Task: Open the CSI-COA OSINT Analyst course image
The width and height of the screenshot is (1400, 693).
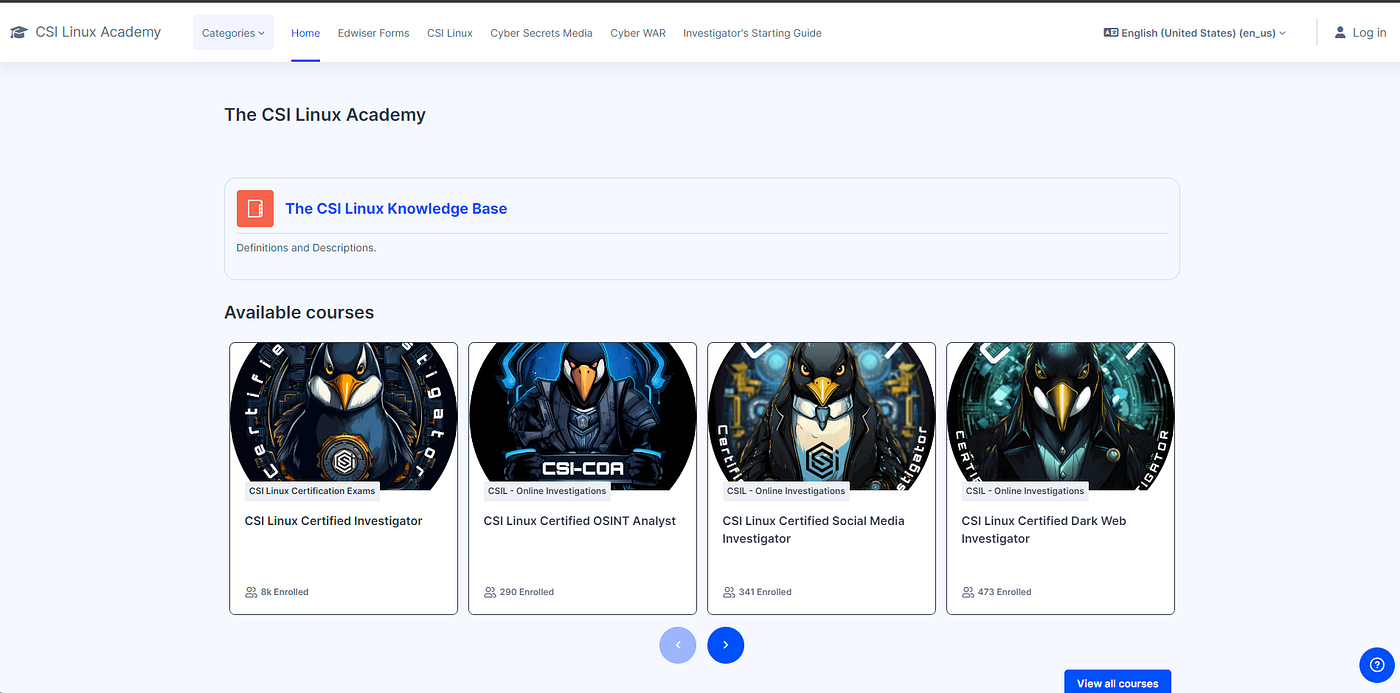Action: [583, 416]
